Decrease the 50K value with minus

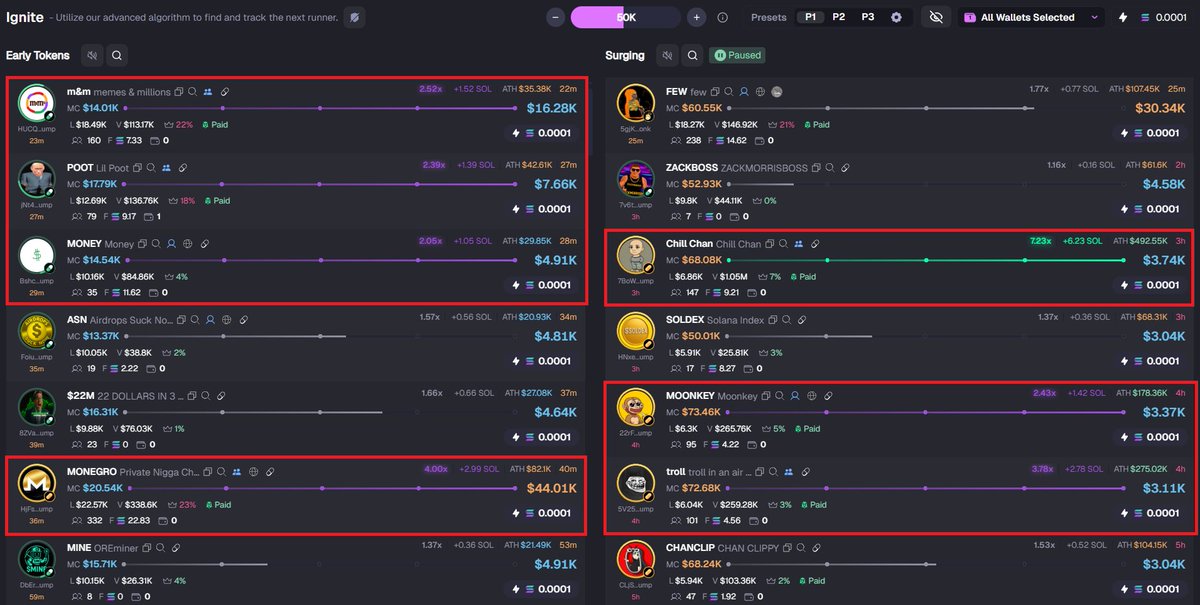[x=556, y=17]
